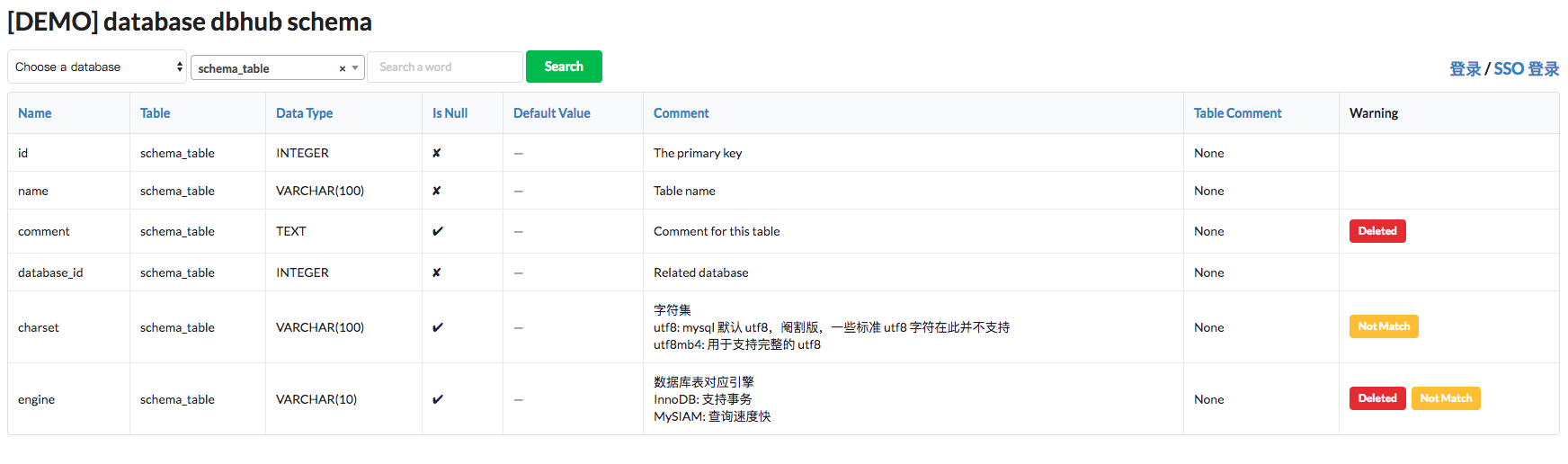
Task: Sort by the Data Type column header
Action: tap(304, 113)
